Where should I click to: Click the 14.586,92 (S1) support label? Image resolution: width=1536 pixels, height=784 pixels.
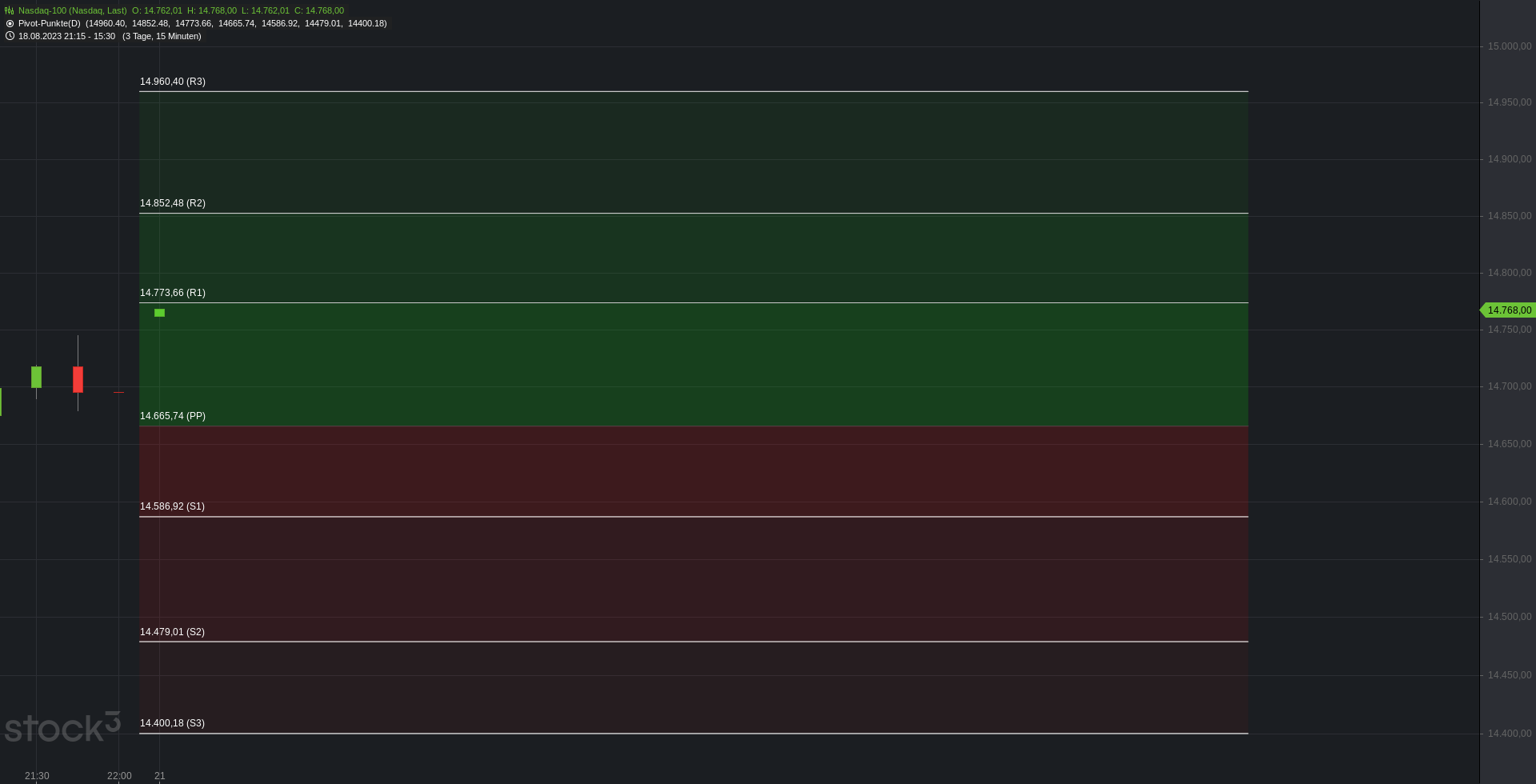click(x=172, y=506)
